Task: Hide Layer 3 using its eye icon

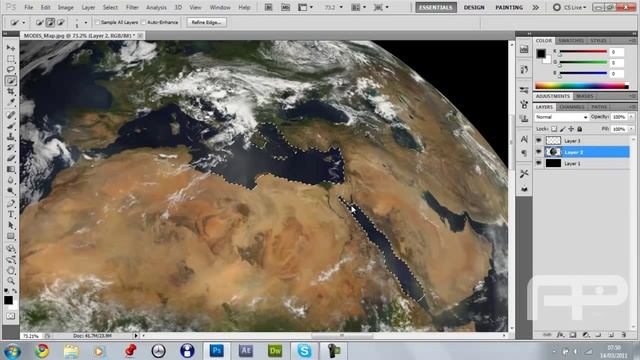Action: coord(539,140)
